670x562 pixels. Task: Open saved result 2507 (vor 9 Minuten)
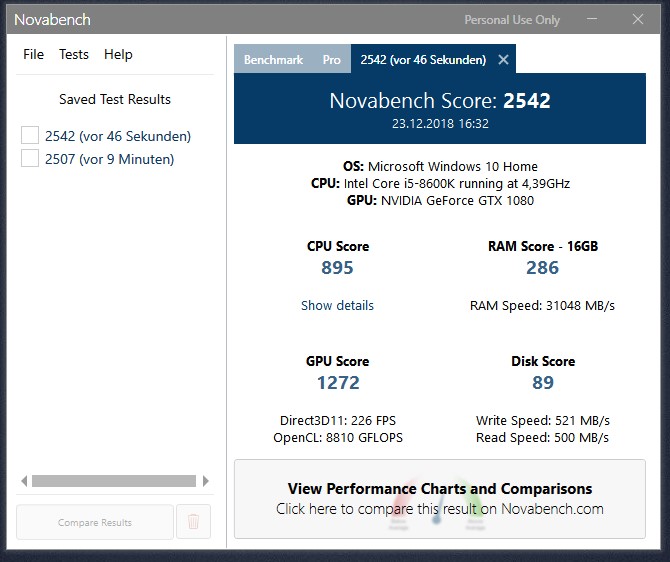point(109,159)
